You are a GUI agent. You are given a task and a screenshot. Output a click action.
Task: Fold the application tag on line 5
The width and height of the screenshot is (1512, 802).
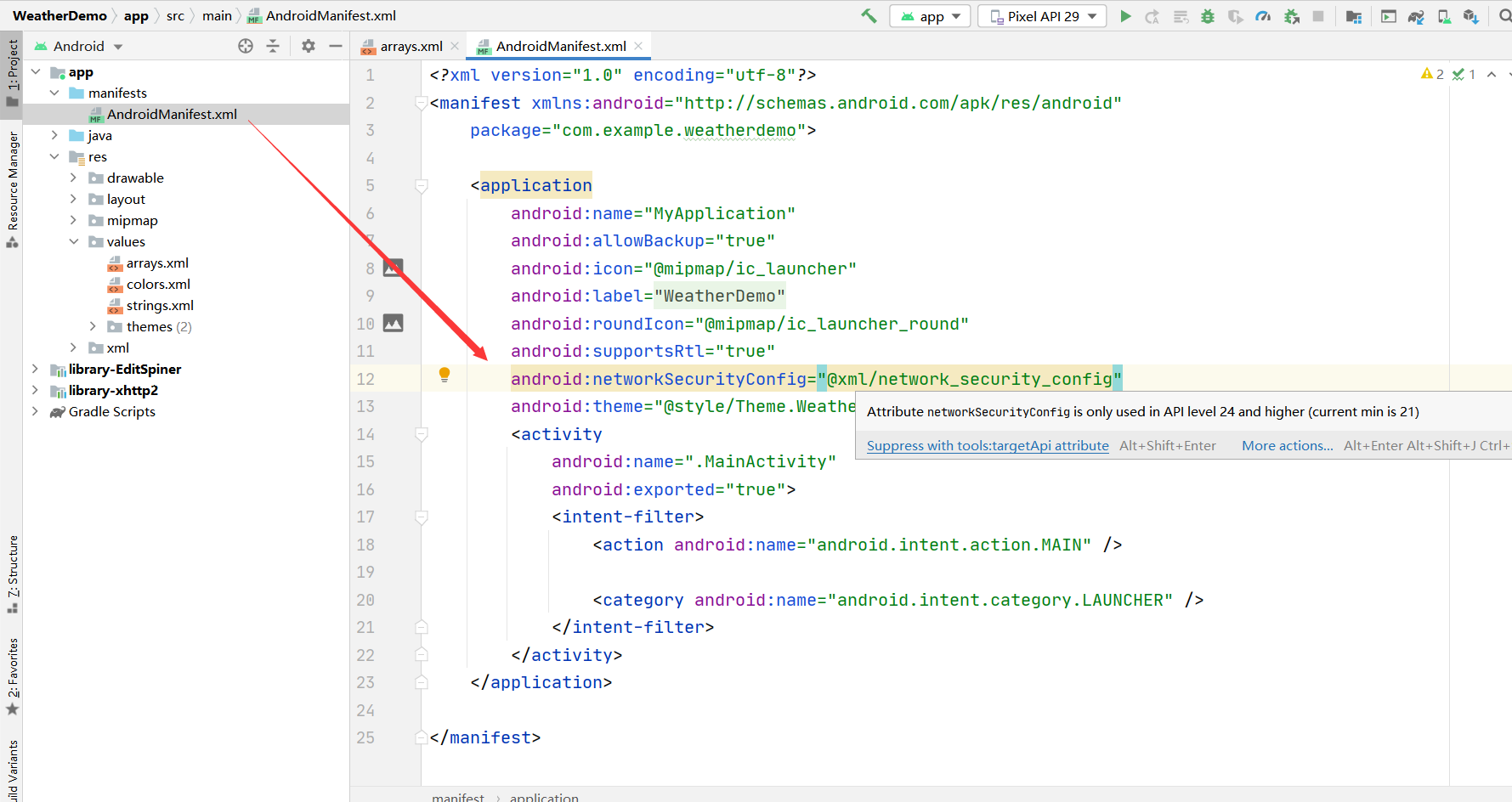421,185
